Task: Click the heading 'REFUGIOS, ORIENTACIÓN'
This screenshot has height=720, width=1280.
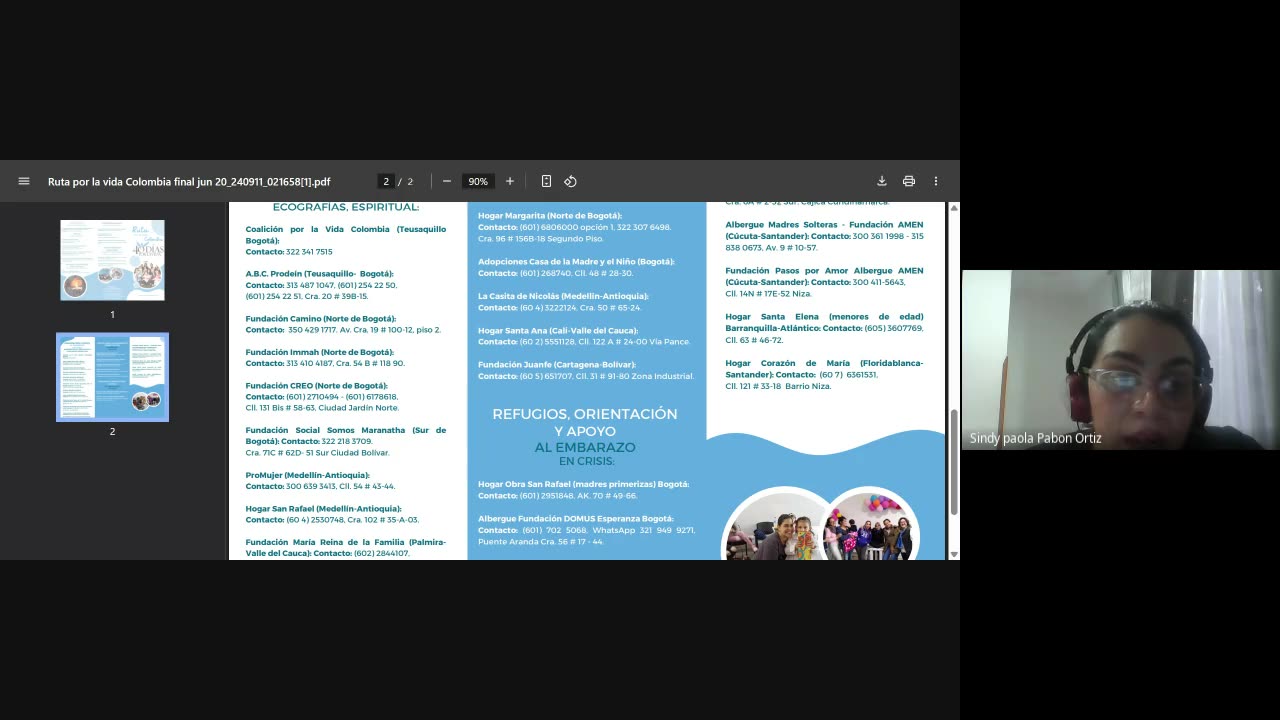Action: point(585,414)
